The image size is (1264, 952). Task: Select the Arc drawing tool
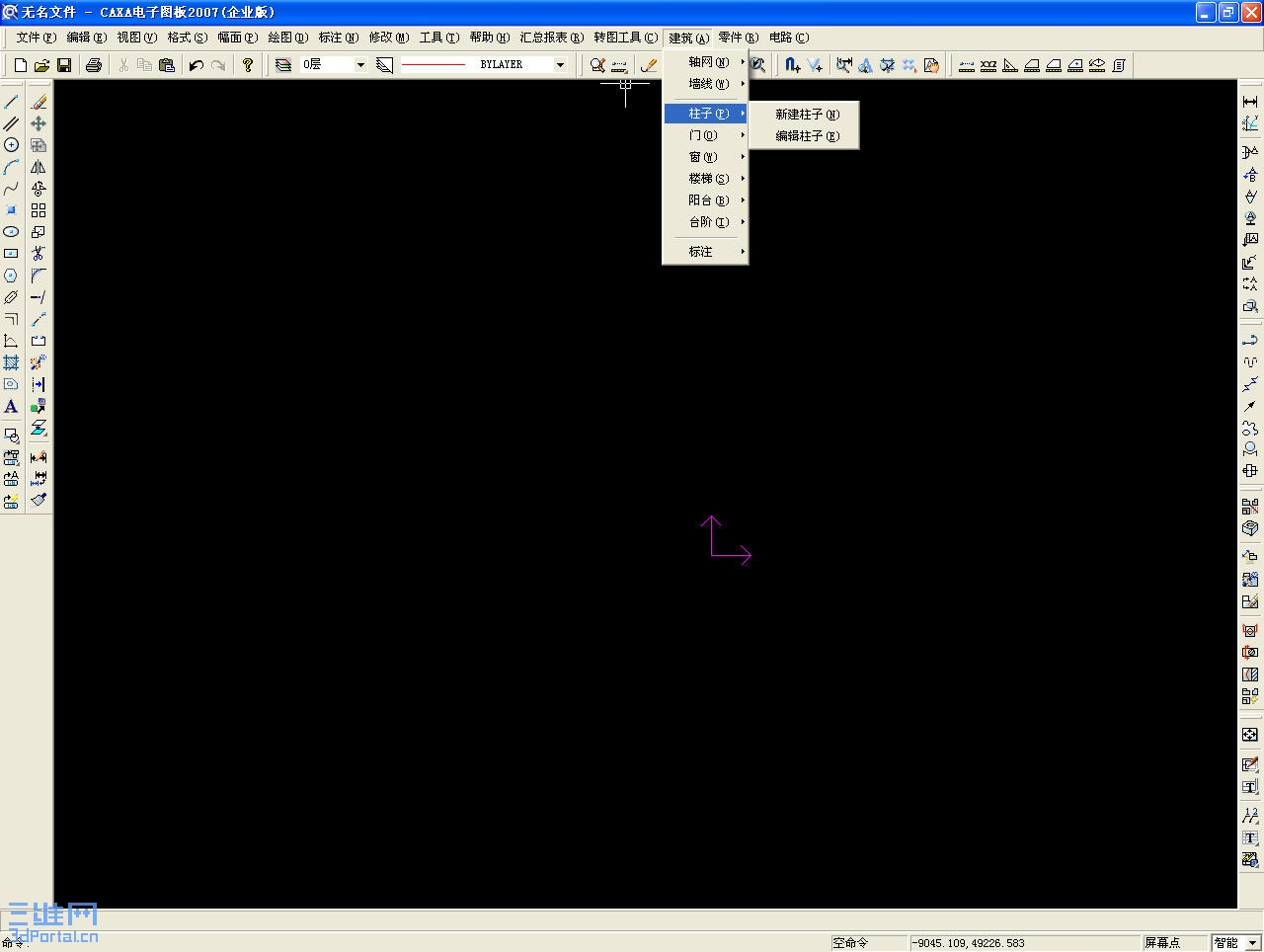pos(12,167)
